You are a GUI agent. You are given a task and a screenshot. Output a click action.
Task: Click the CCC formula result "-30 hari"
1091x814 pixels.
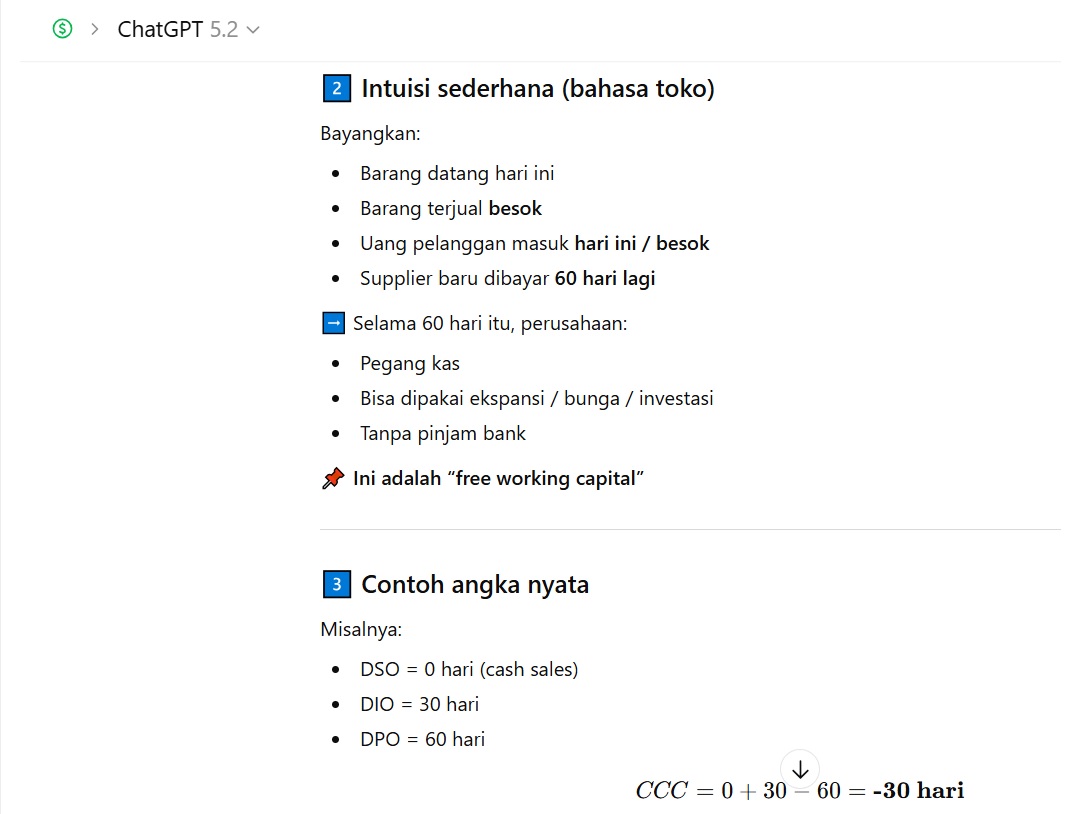(x=917, y=791)
